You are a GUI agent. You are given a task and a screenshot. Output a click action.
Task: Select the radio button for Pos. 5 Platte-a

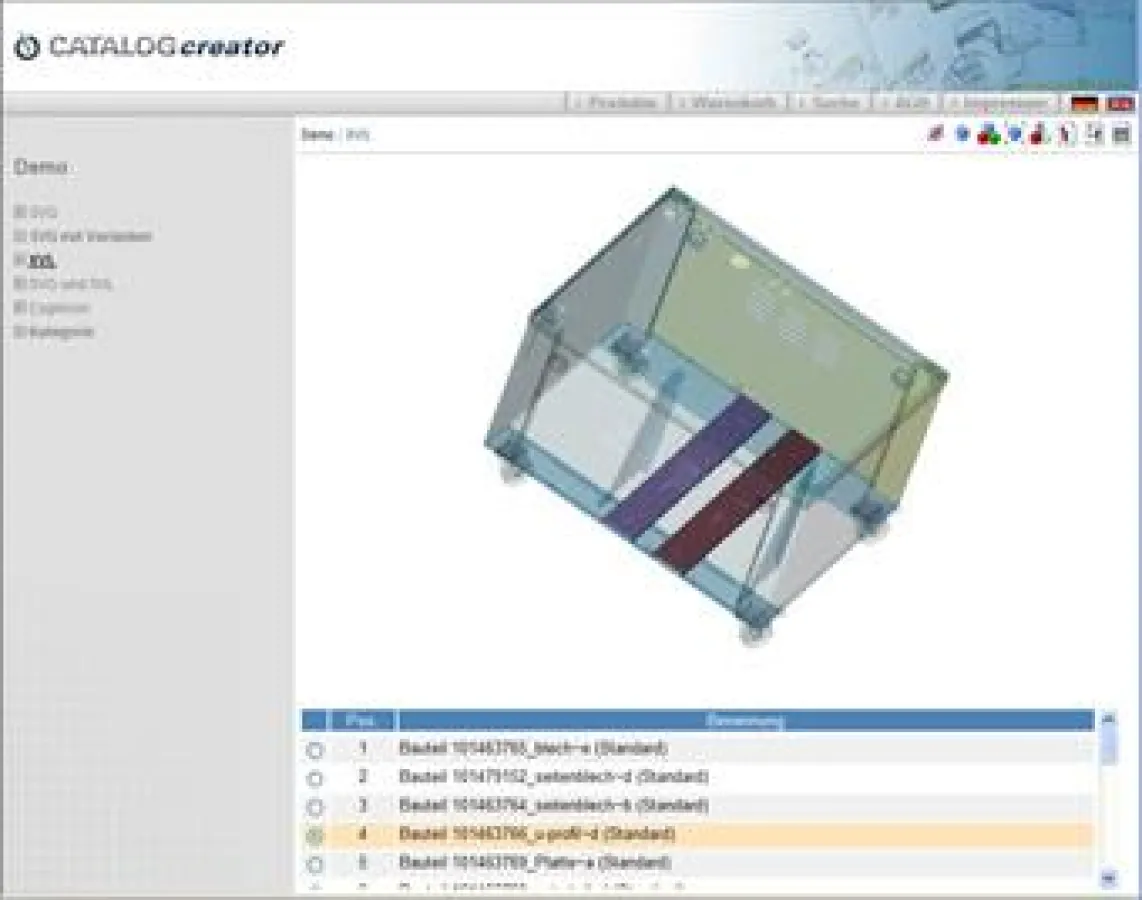point(316,862)
